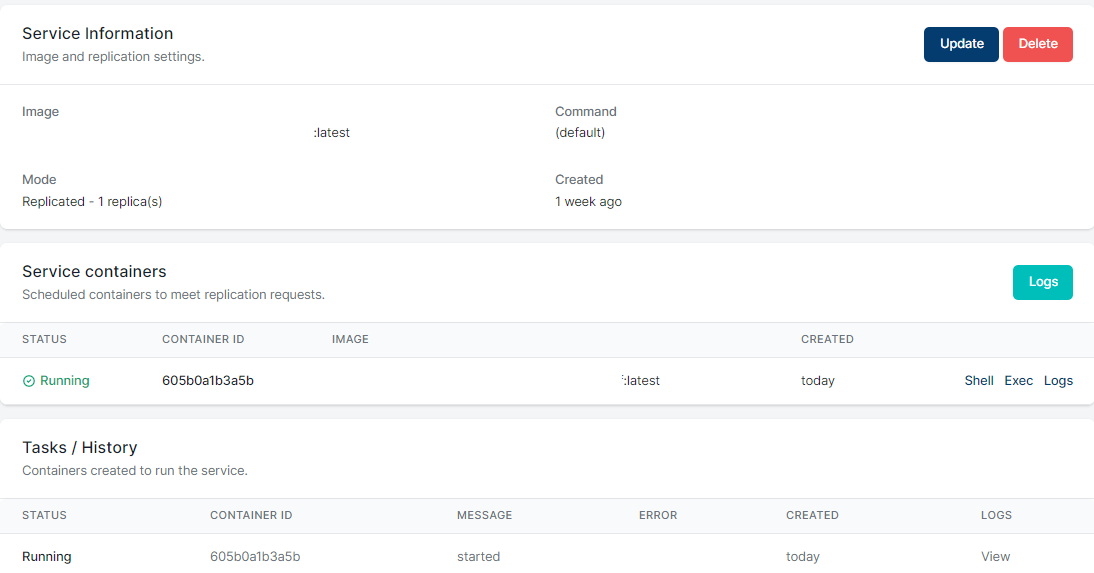This screenshot has width=1094, height=573.
Task: Click the CREATED header in Service containers
Action: coord(827,339)
